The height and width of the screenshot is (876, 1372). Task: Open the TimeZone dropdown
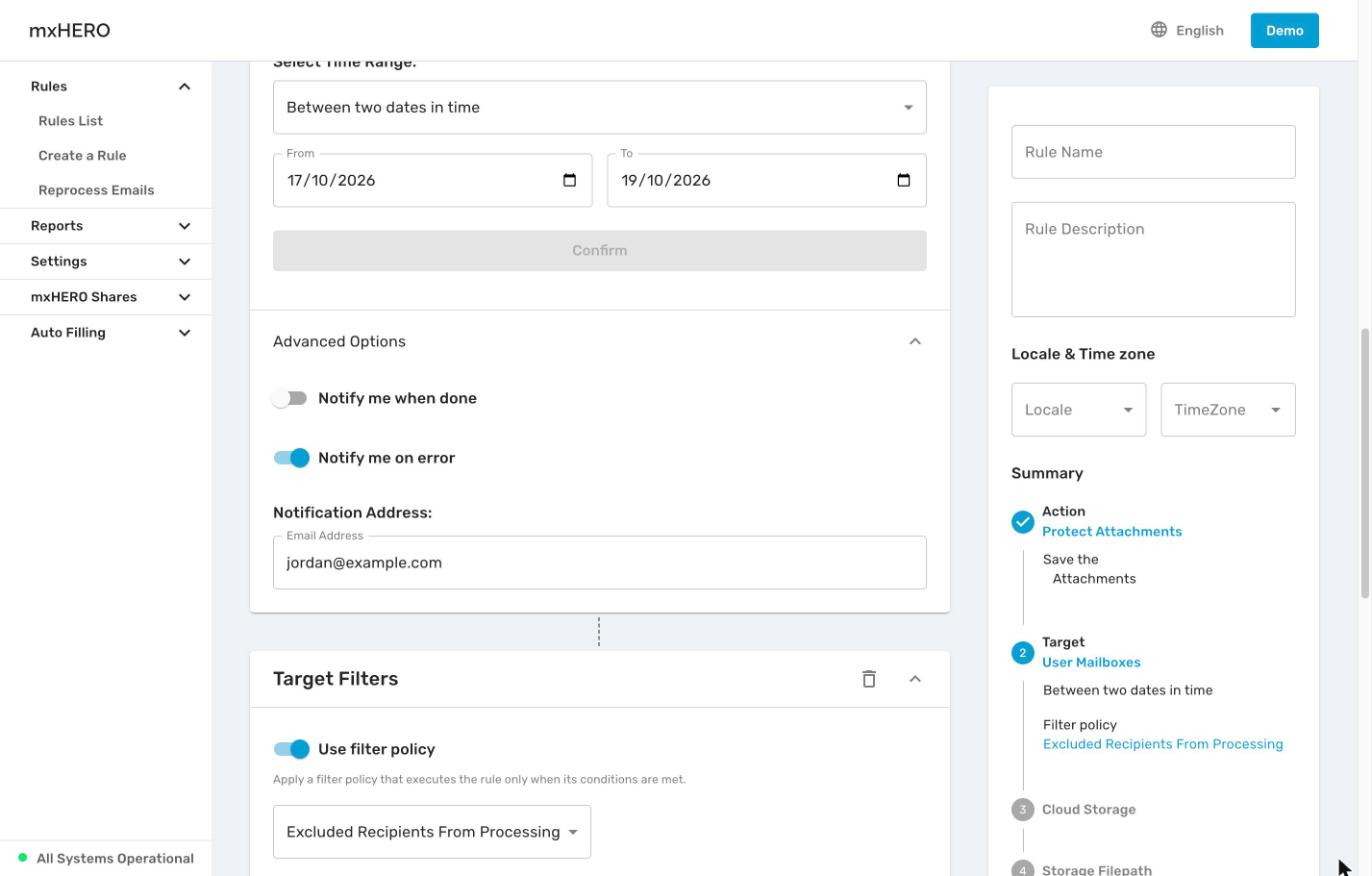[1228, 410]
